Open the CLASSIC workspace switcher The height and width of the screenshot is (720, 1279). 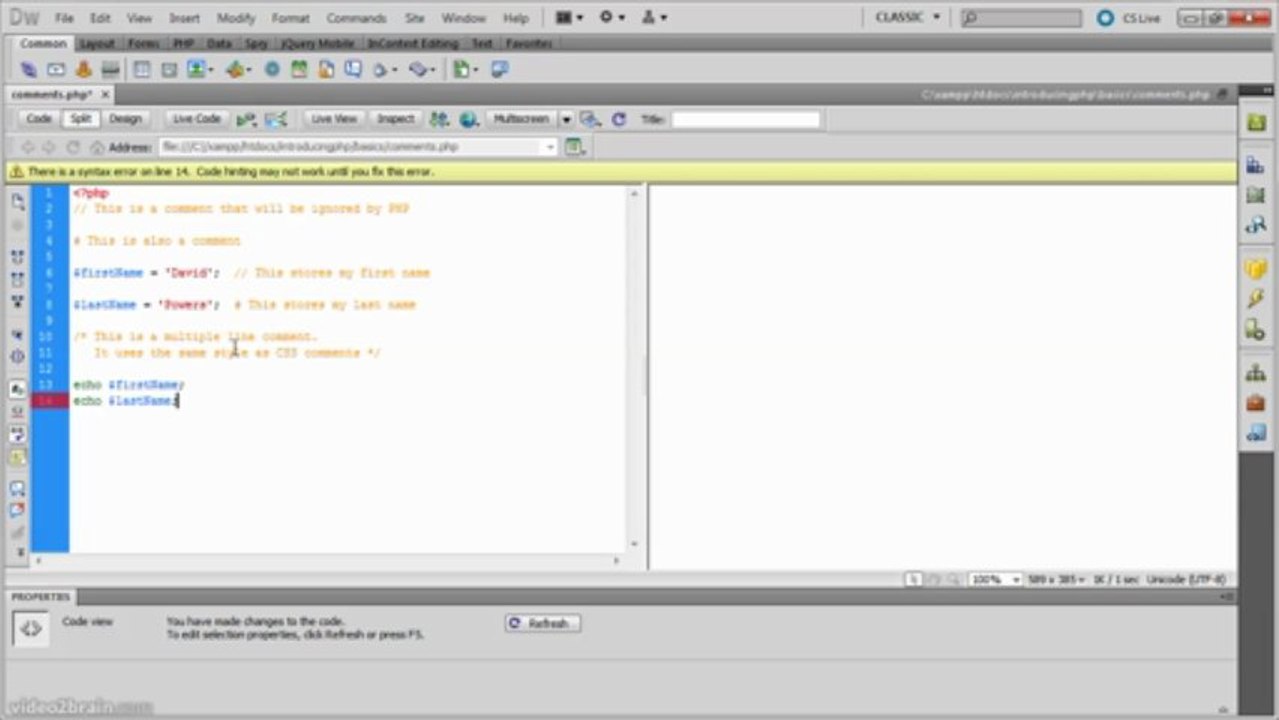[x=908, y=17]
